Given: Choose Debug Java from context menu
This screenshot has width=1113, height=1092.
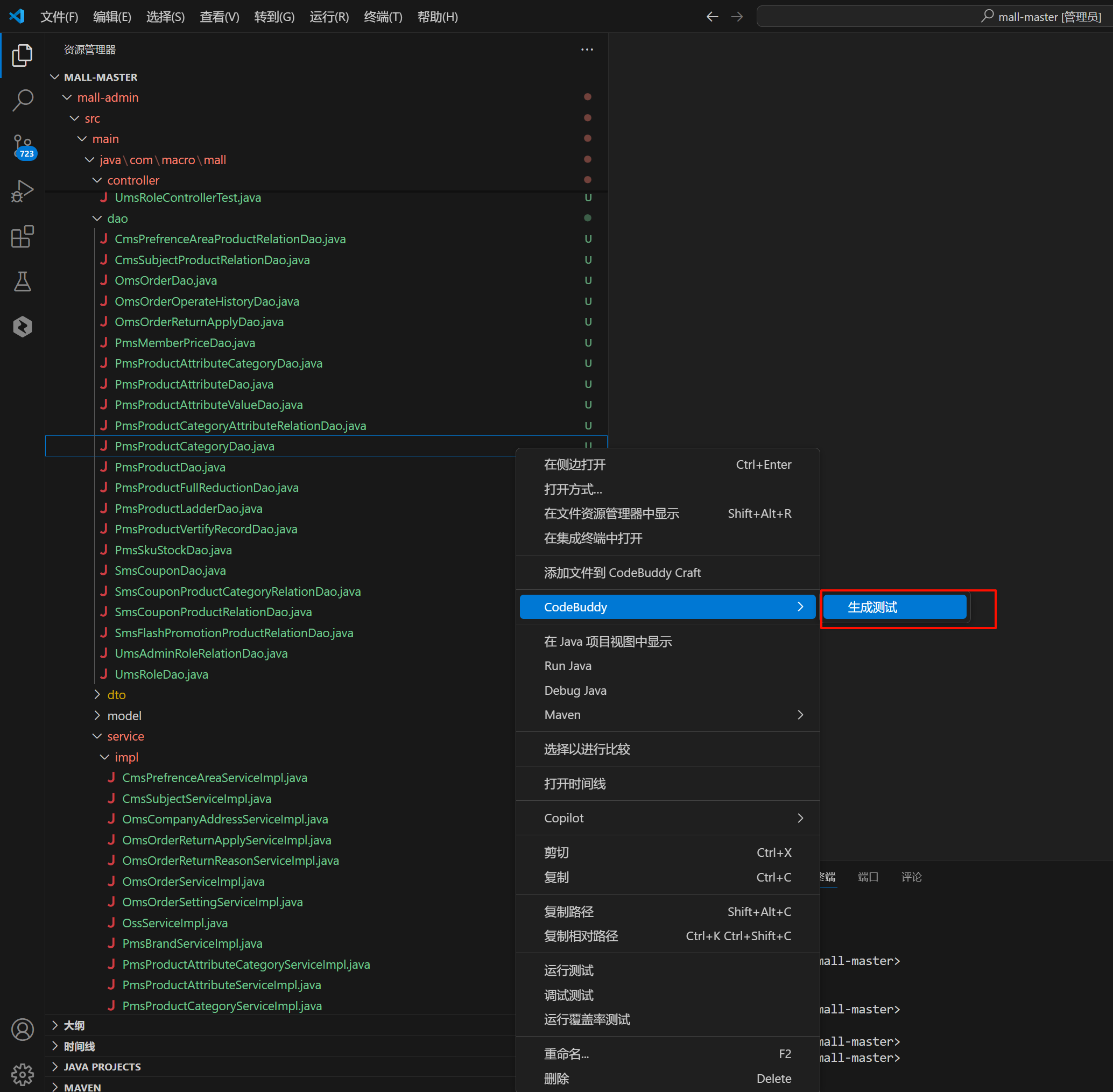Looking at the screenshot, I should [667, 691].
